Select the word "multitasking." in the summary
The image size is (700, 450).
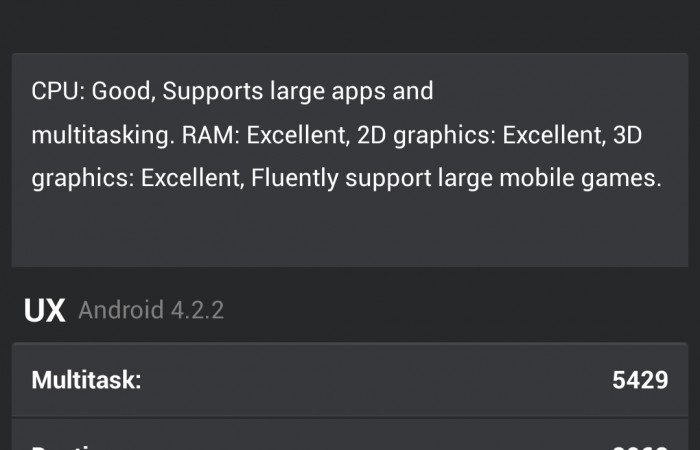102,136
